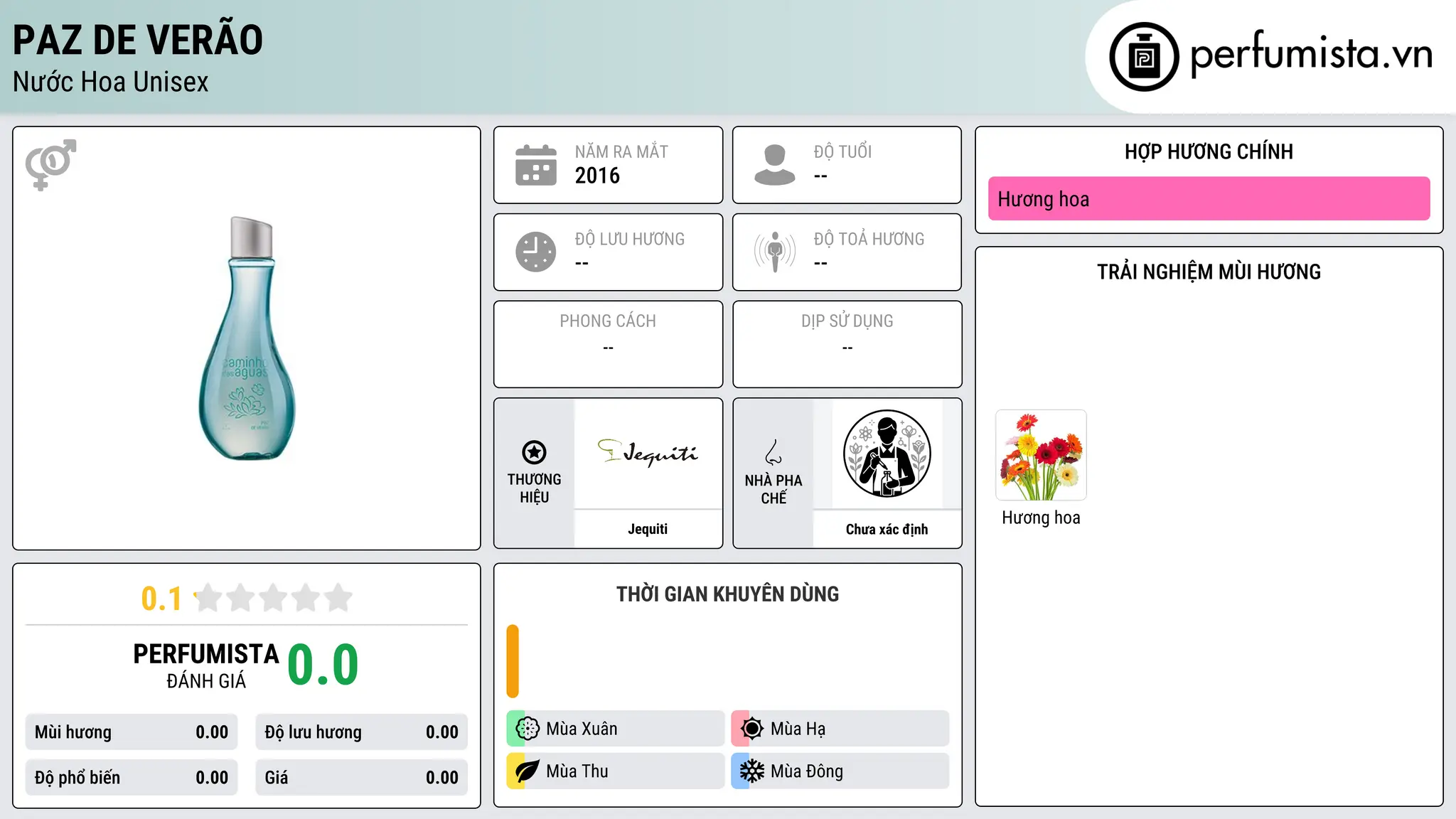This screenshot has height=819, width=1456.
Task: Click the perfumer illustration icon
Action: click(x=887, y=454)
